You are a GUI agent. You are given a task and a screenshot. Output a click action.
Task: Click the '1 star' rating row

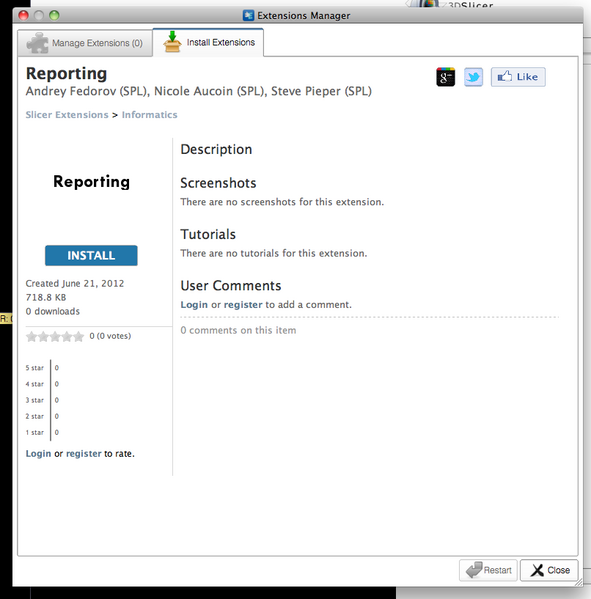42,432
